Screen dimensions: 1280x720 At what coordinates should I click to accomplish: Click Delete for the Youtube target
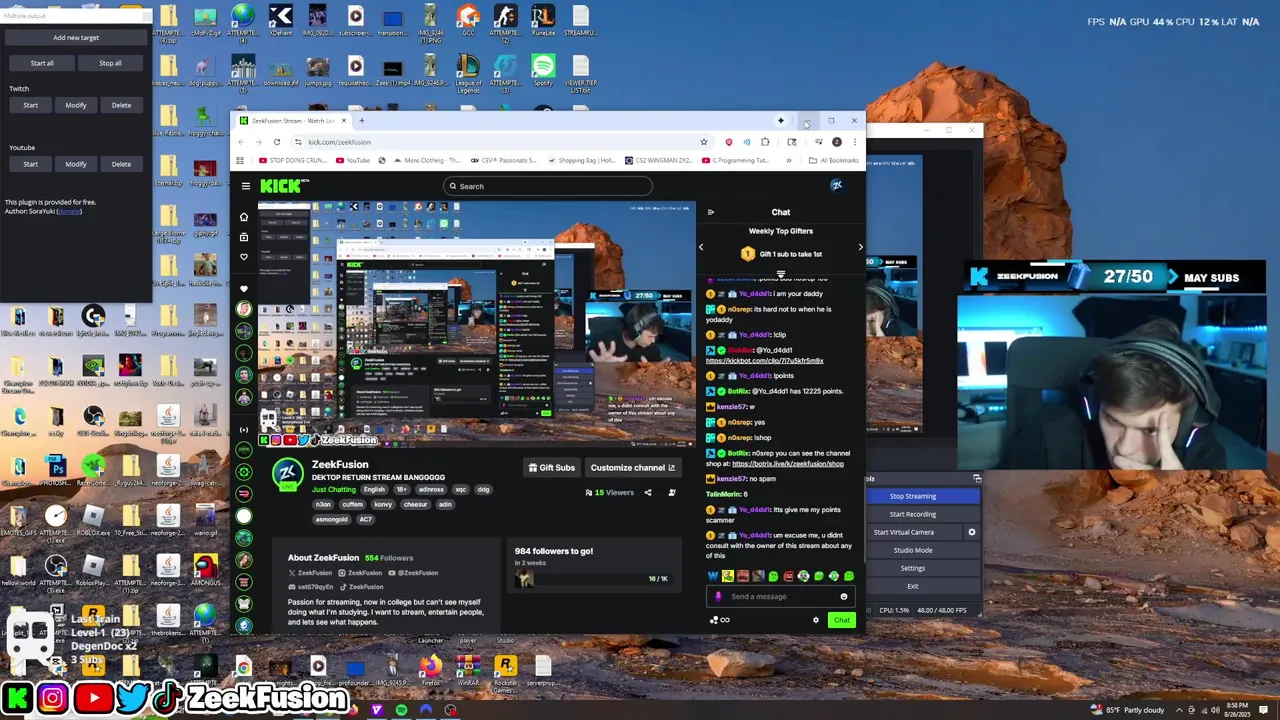(121, 164)
